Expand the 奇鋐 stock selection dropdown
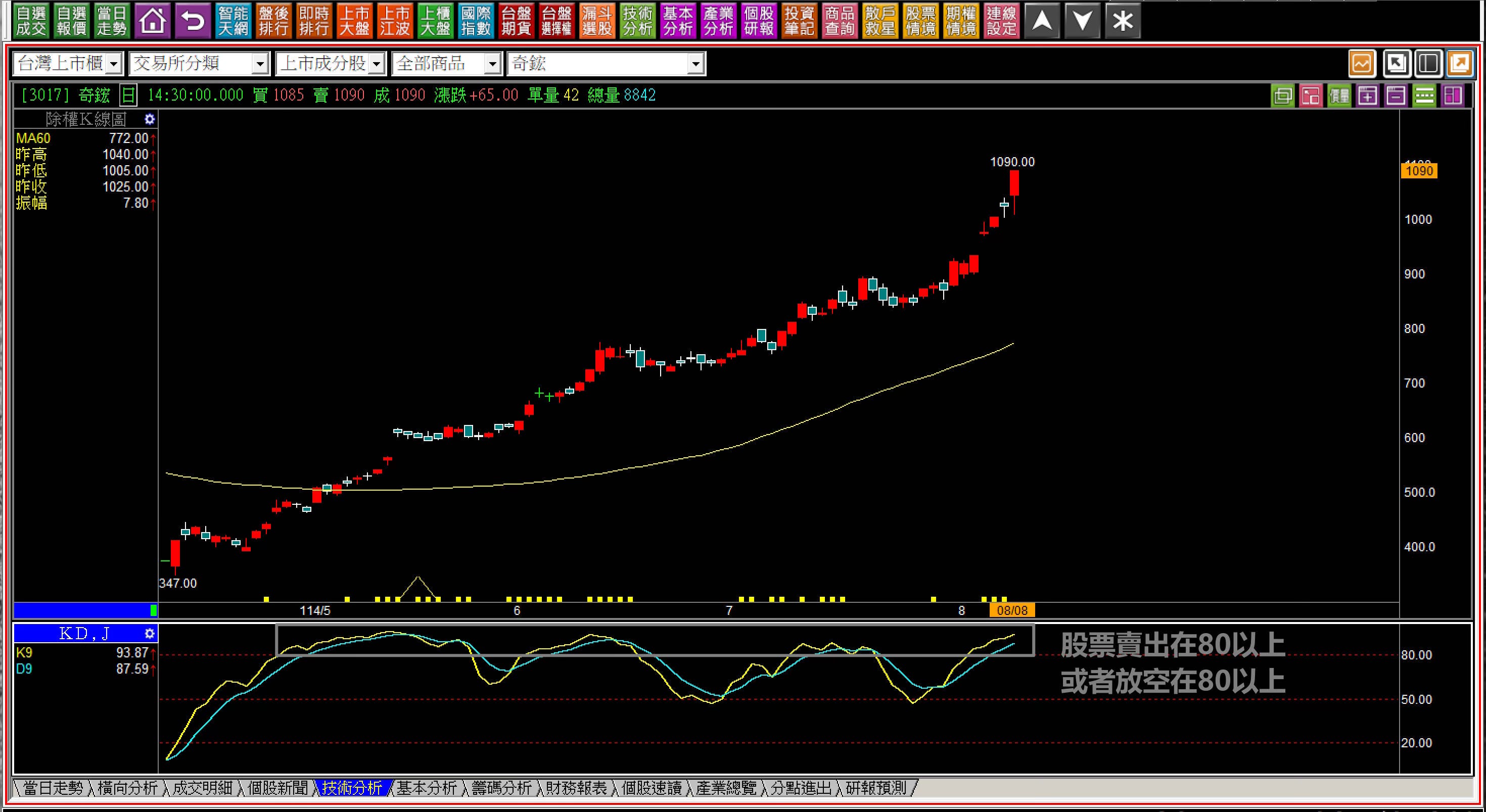The height and width of the screenshot is (812, 1486). click(x=695, y=64)
